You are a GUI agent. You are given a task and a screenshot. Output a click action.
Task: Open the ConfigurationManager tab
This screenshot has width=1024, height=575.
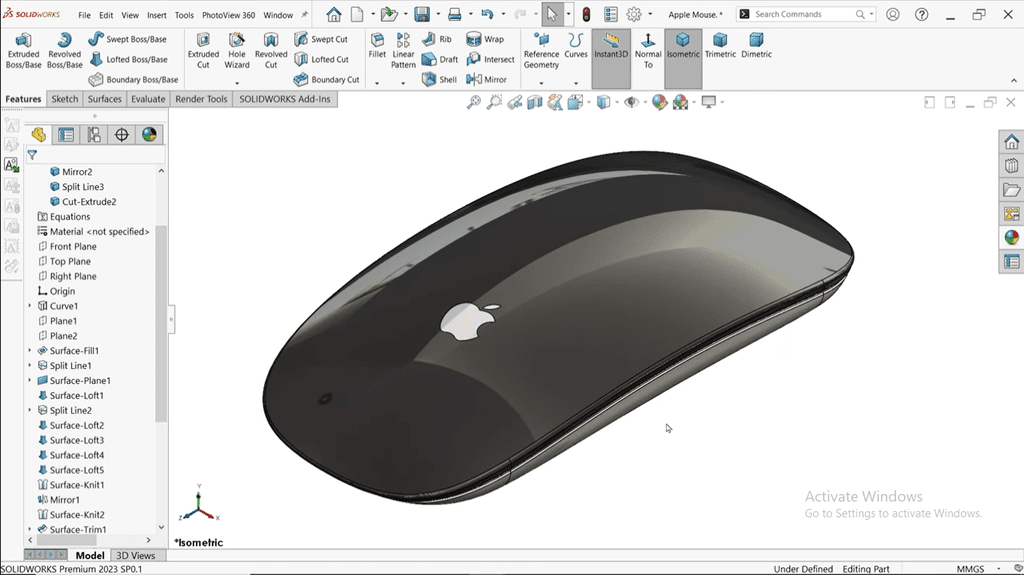(x=94, y=135)
